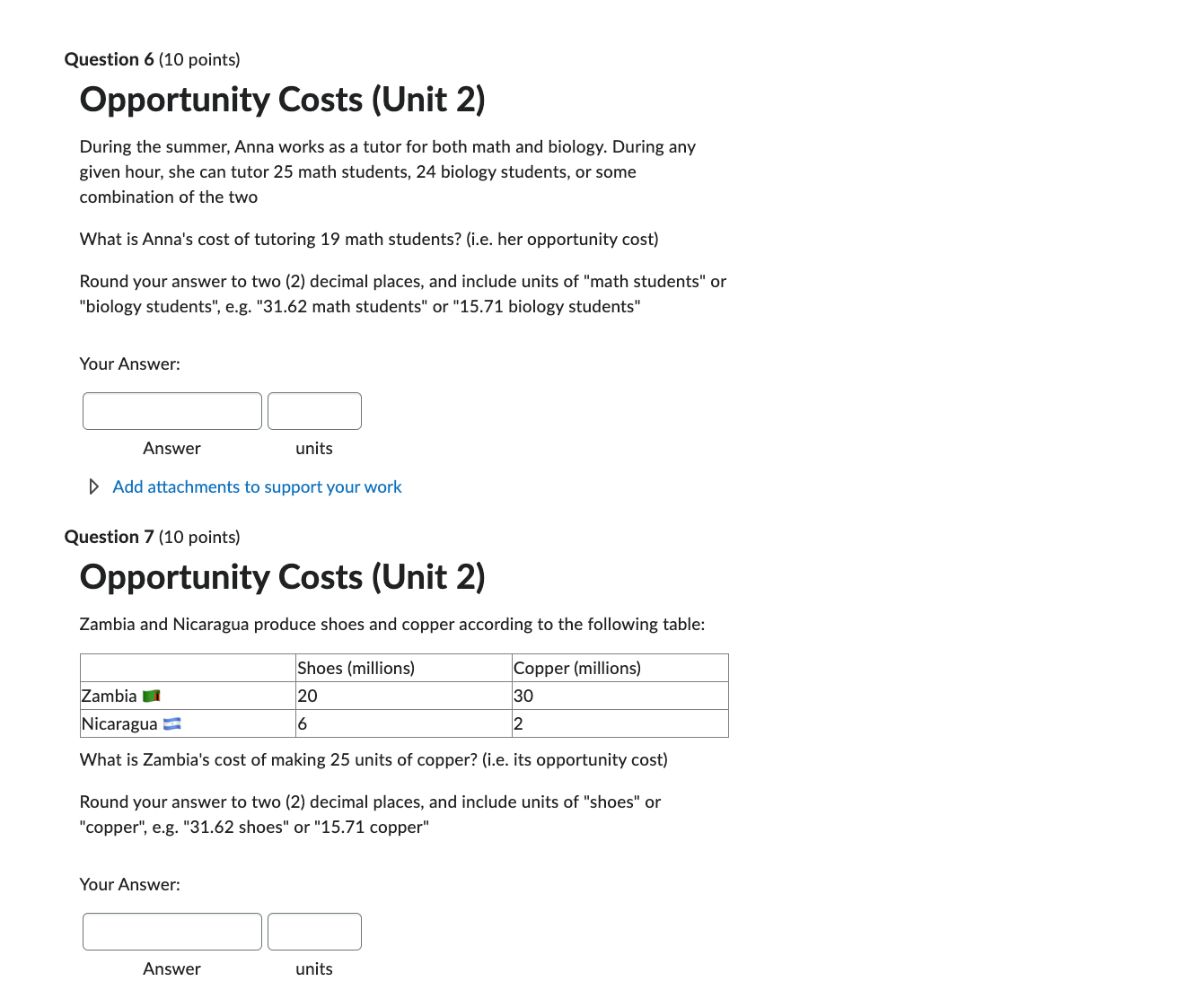Viewport: 1204px width, 990px height.
Task: Open the Add attachments to support your work link
Action: coord(257,486)
